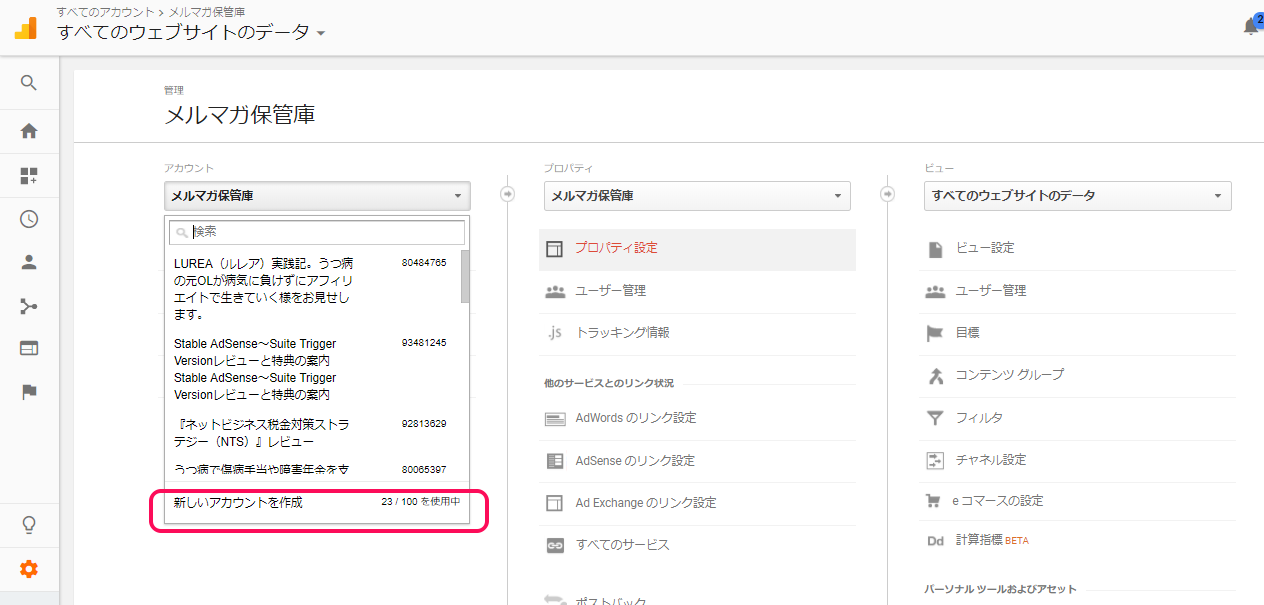Click the Discover lightbulb icon

(x=29, y=525)
